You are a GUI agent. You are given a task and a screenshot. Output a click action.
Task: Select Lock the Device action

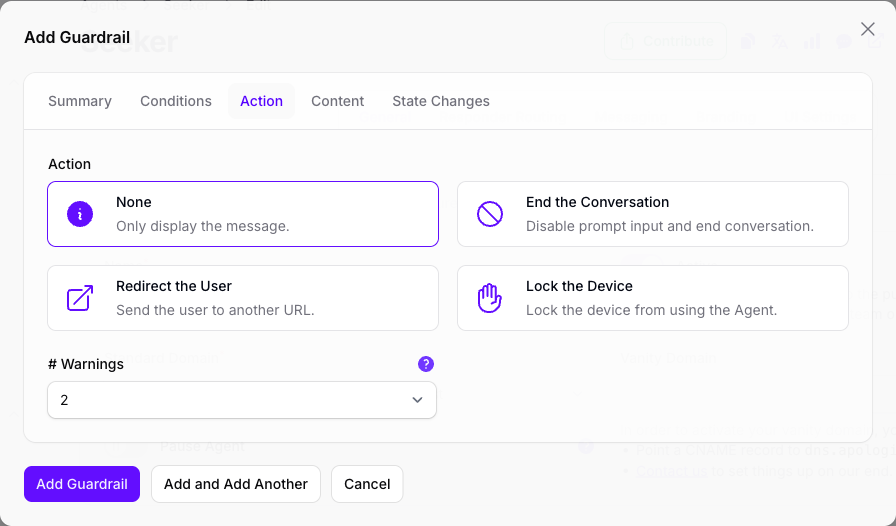pos(653,298)
